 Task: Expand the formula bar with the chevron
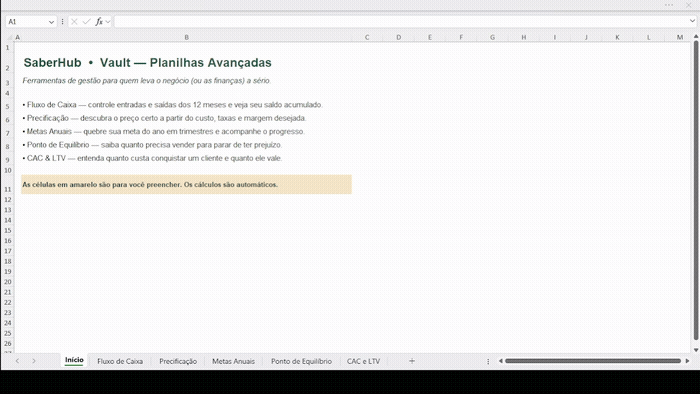click(x=692, y=21)
